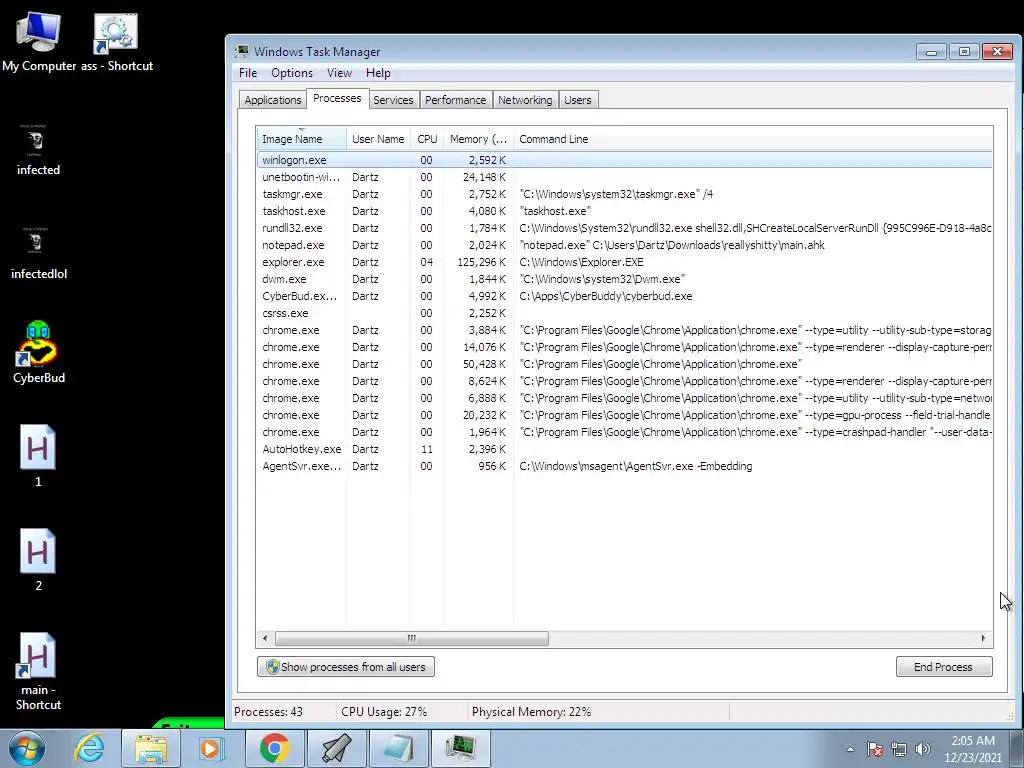Click the horizontal scrollbar right arrow
The width and height of the screenshot is (1024, 768).
[984, 638]
